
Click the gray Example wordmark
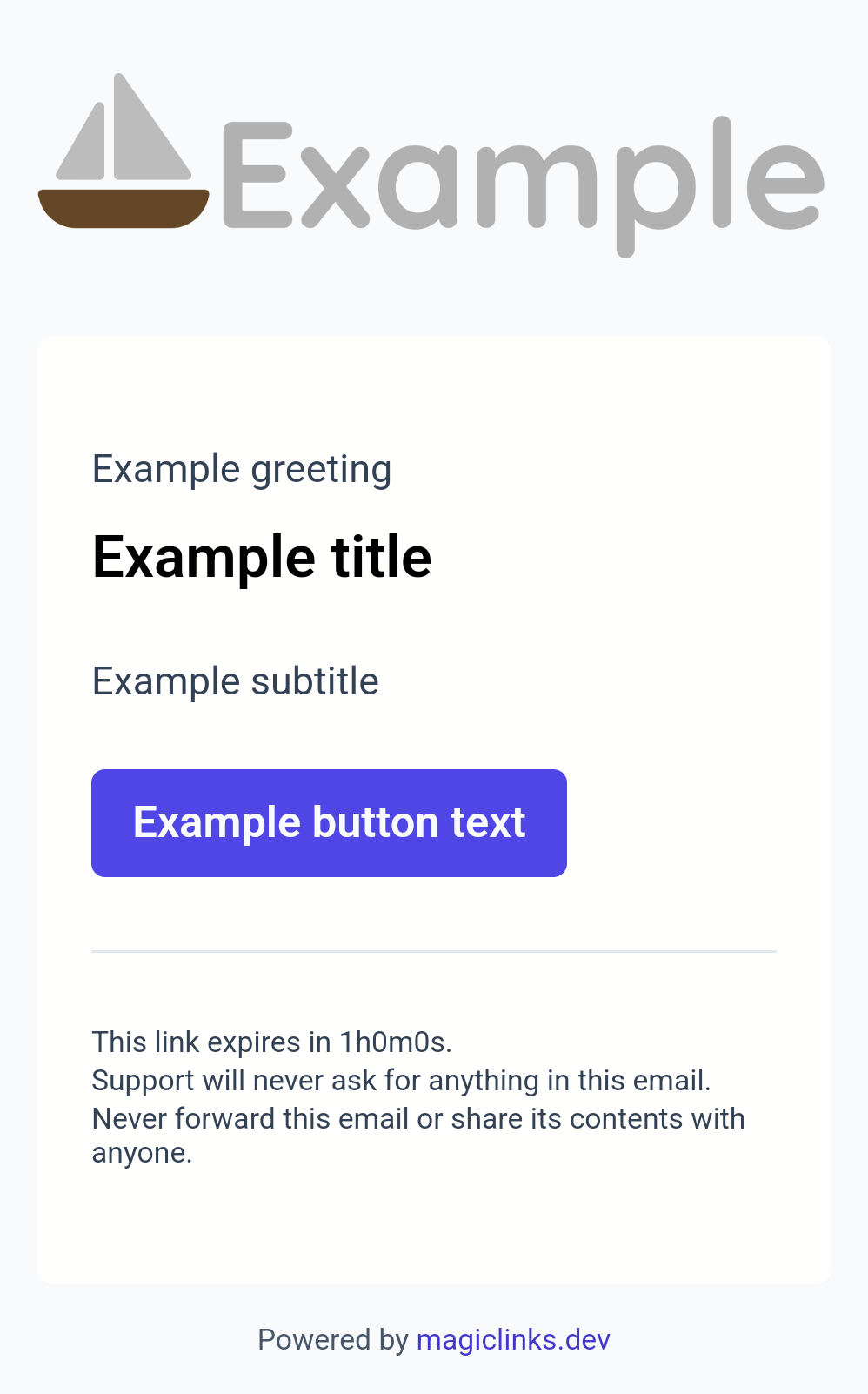point(524,186)
